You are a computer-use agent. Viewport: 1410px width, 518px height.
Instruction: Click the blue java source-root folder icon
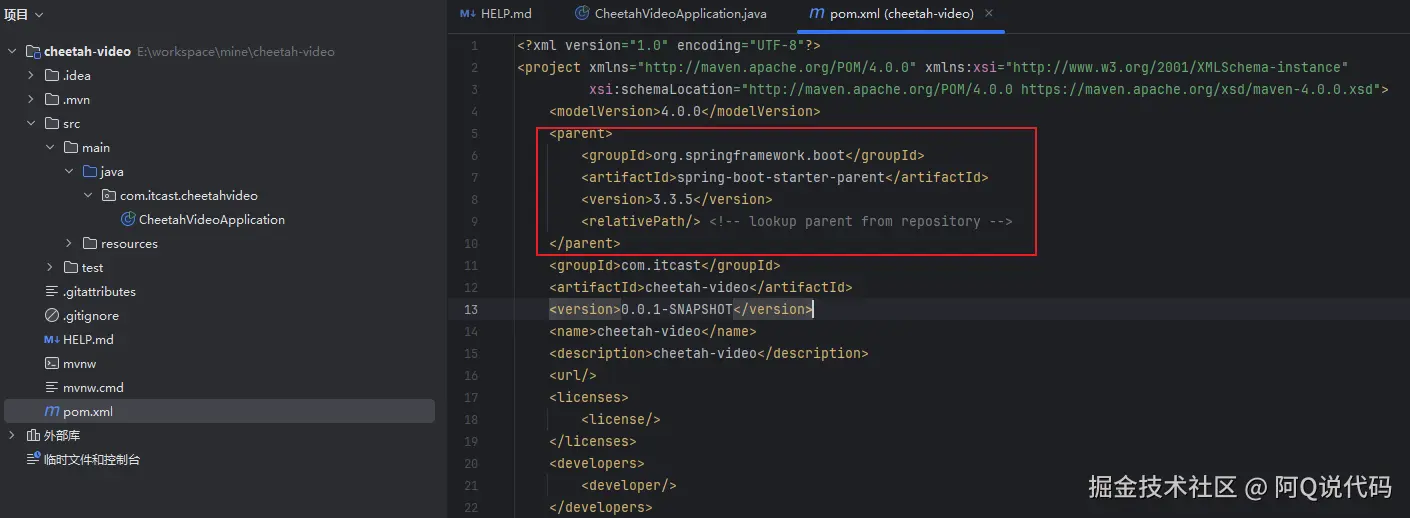[x=90, y=172]
